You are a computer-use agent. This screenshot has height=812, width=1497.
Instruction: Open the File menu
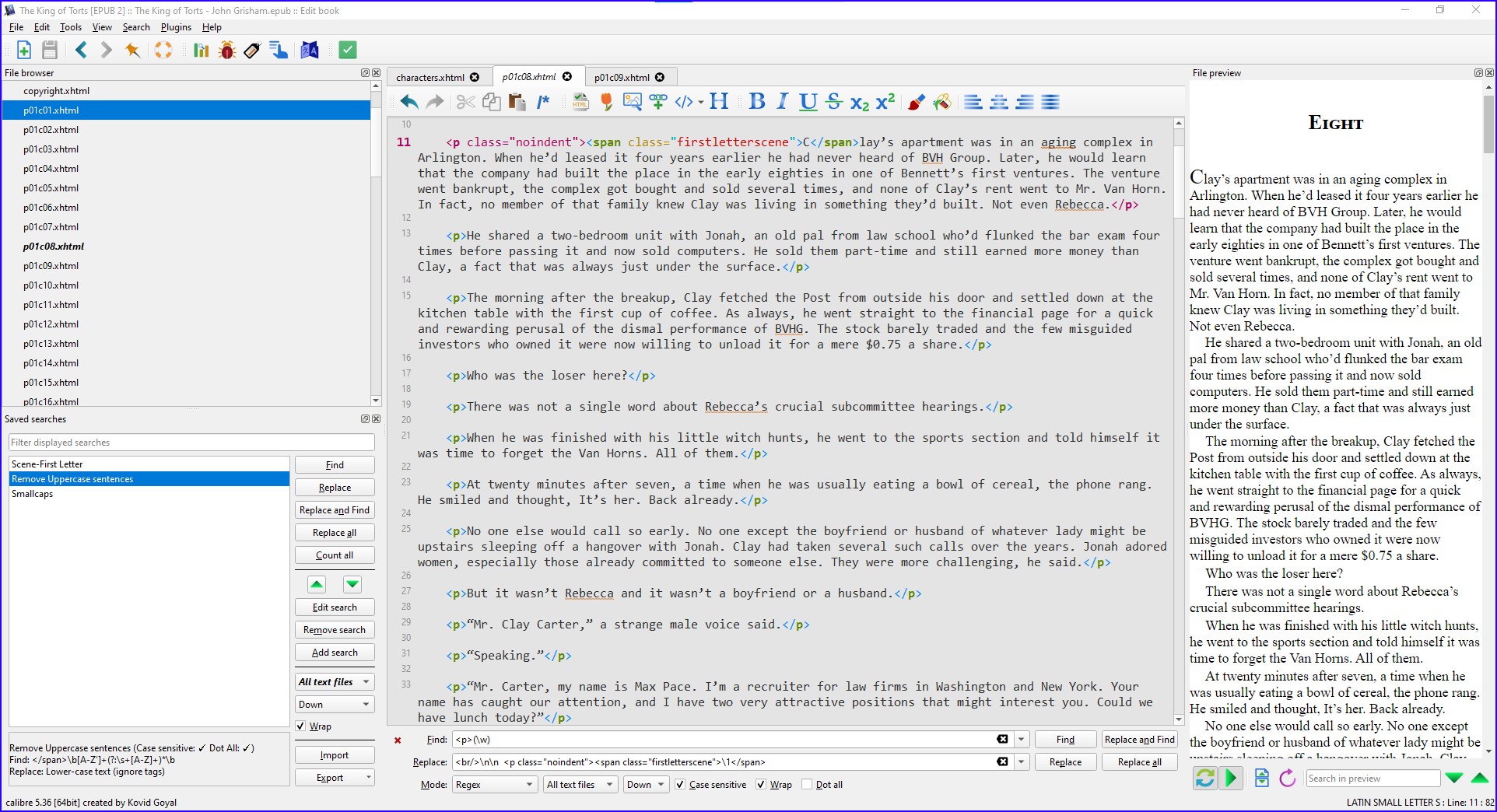click(16, 26)
